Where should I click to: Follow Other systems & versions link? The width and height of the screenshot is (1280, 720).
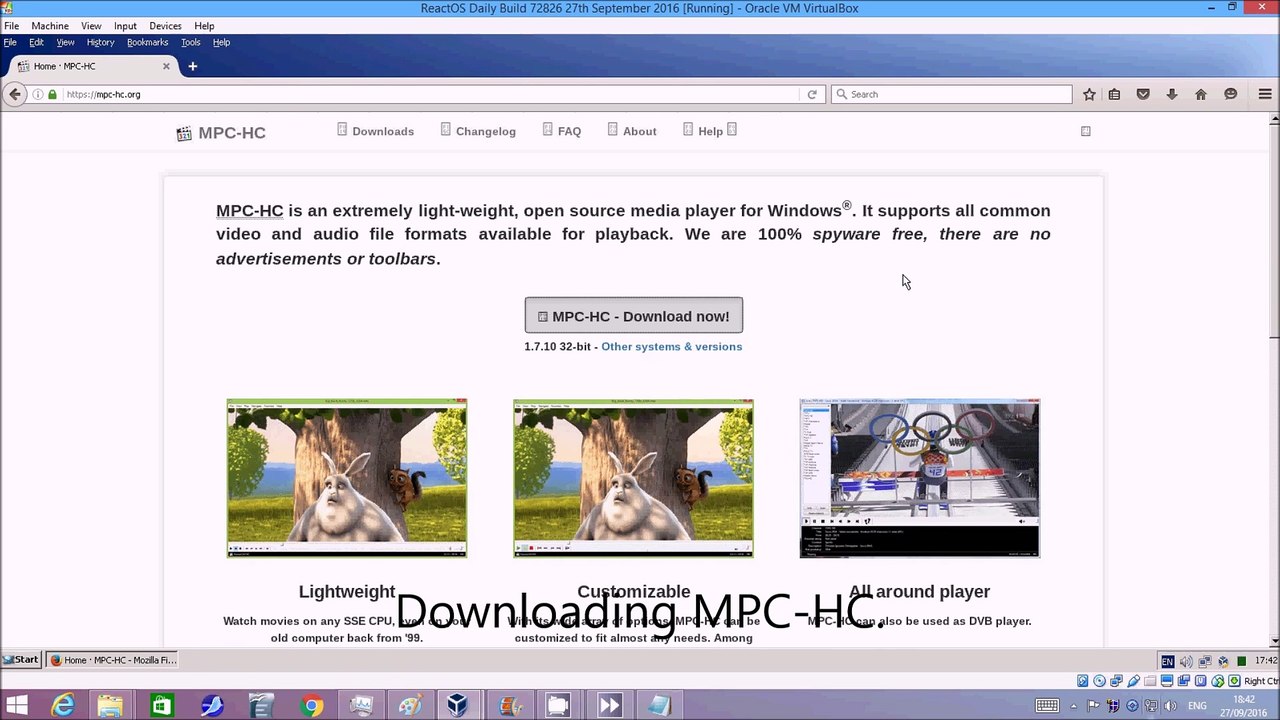pyautogui.click(x=672, y=347)
